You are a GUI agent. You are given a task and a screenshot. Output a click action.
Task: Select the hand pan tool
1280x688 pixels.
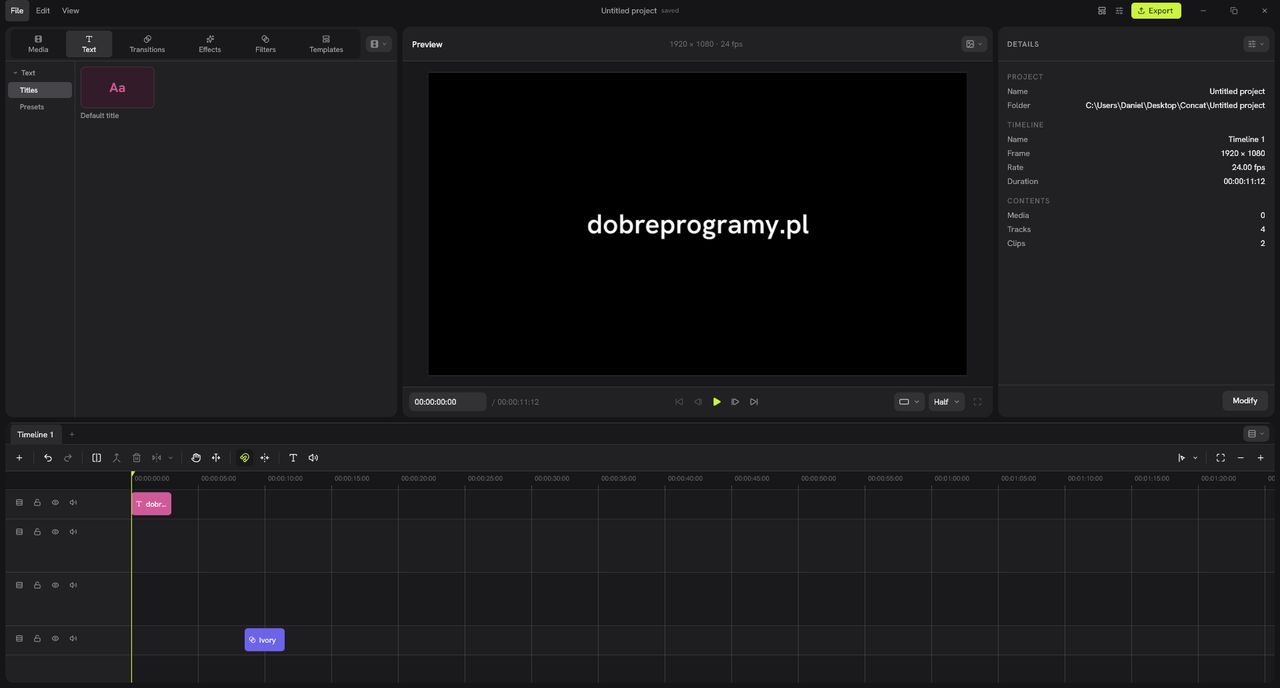pos(196,458)
